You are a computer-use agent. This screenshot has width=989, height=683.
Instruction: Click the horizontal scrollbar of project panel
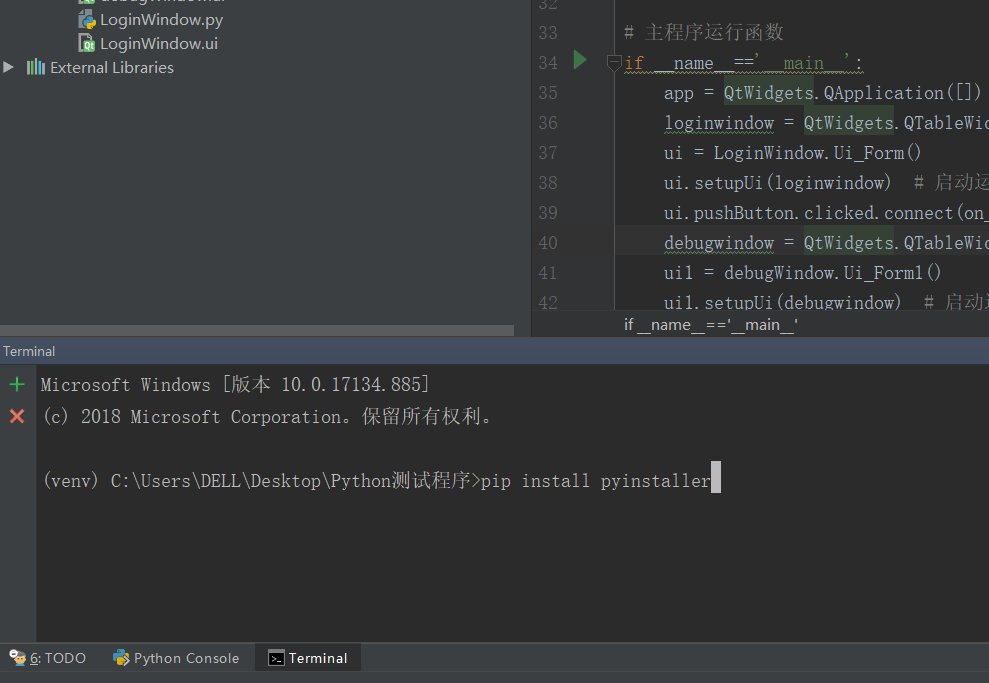click(x=257, y=330)
